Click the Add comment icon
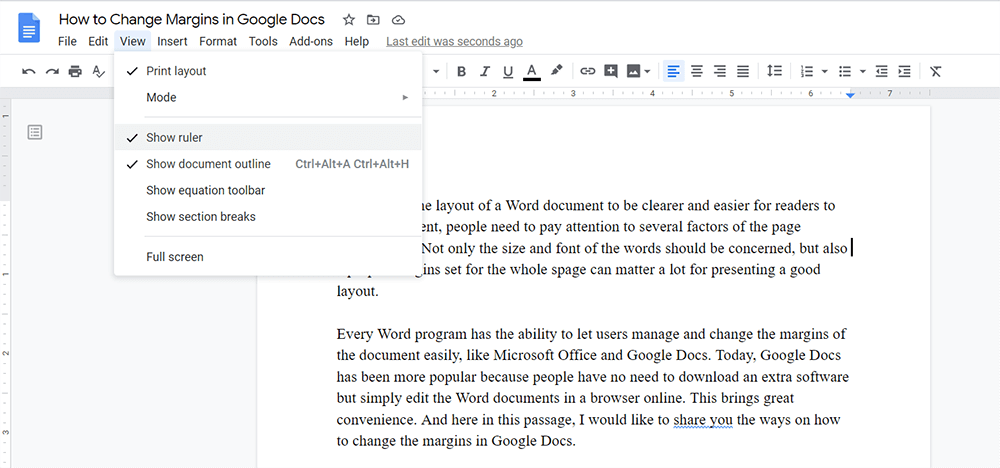 coord(611,71)
